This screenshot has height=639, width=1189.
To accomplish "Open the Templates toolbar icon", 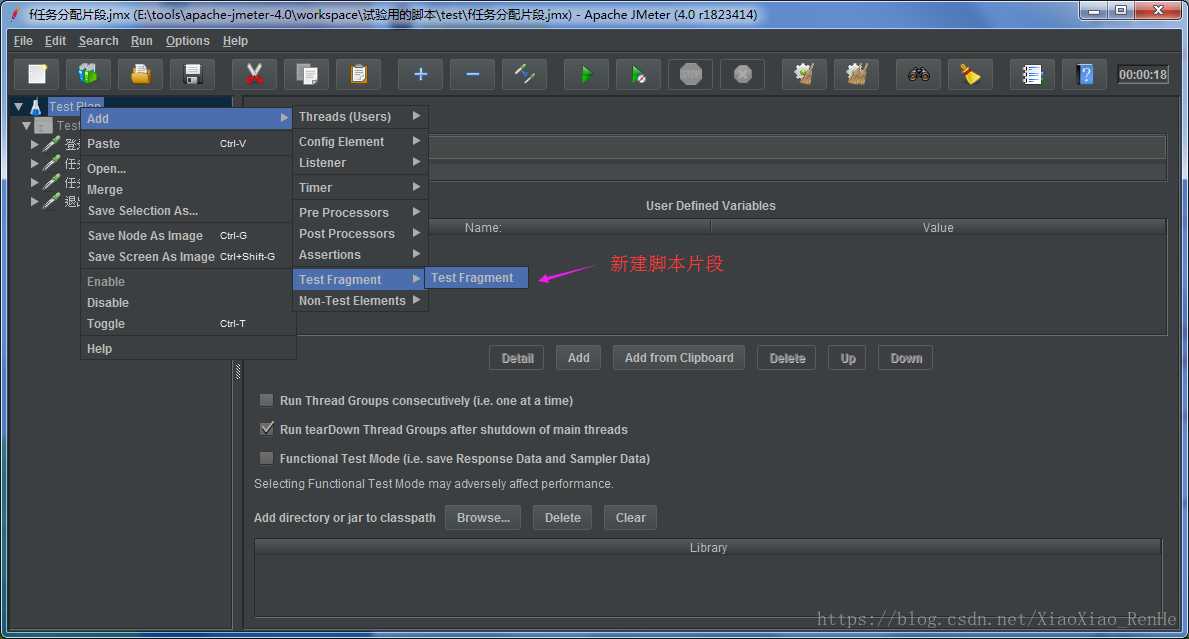I will point(88,74).
